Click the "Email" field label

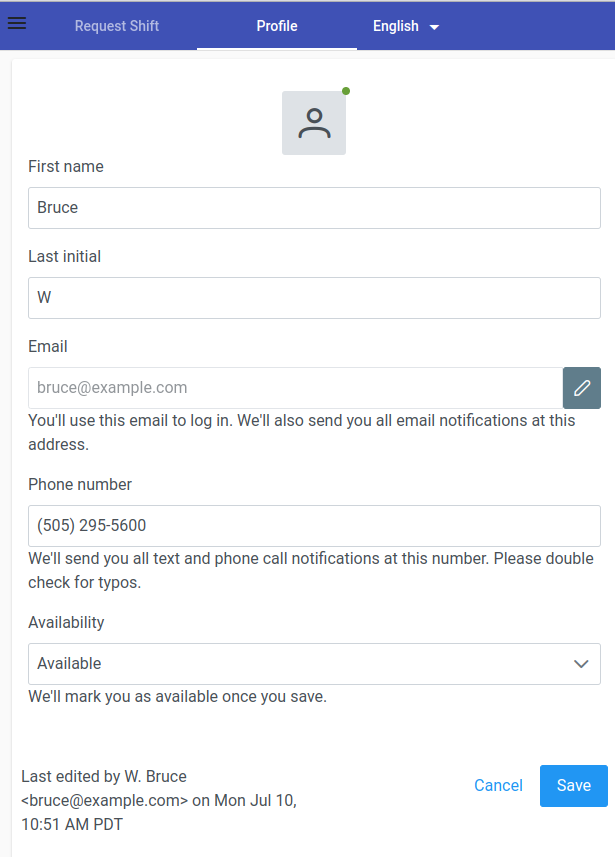pyautogui.click(x=48, y=347)
